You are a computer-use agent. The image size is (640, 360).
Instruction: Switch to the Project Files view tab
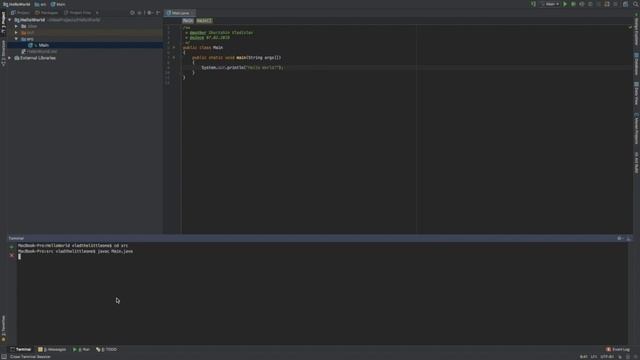pos(78,13)
